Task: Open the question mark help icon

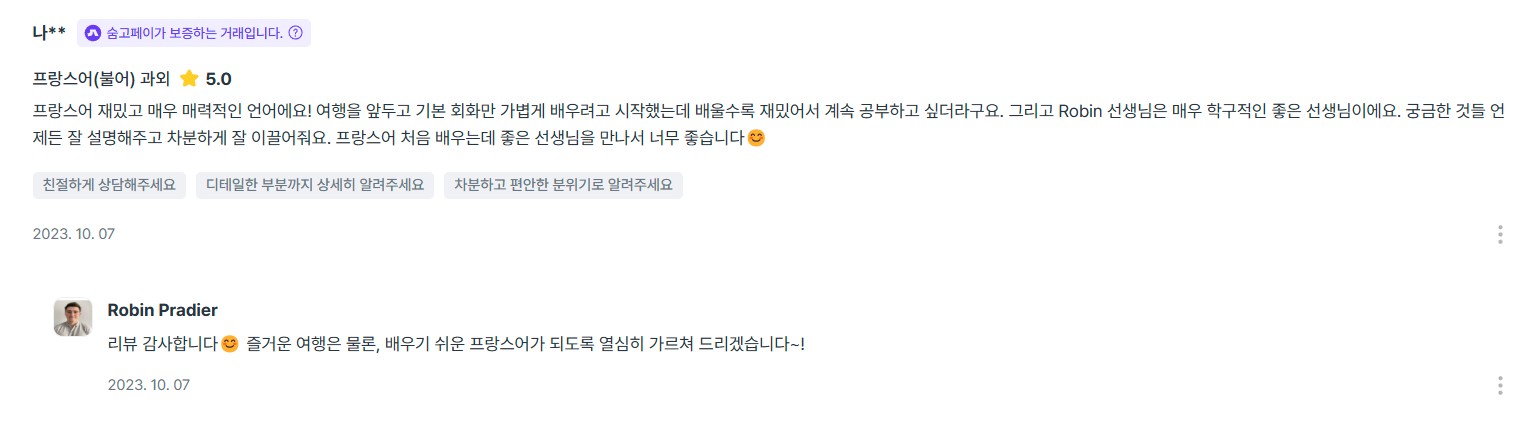Action: (x=295, y=33)
